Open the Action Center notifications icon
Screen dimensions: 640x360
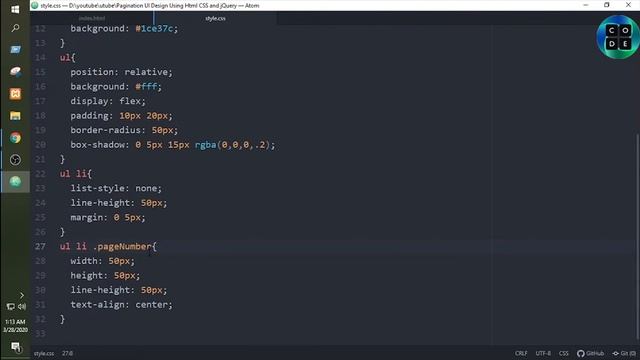(16, 347)
